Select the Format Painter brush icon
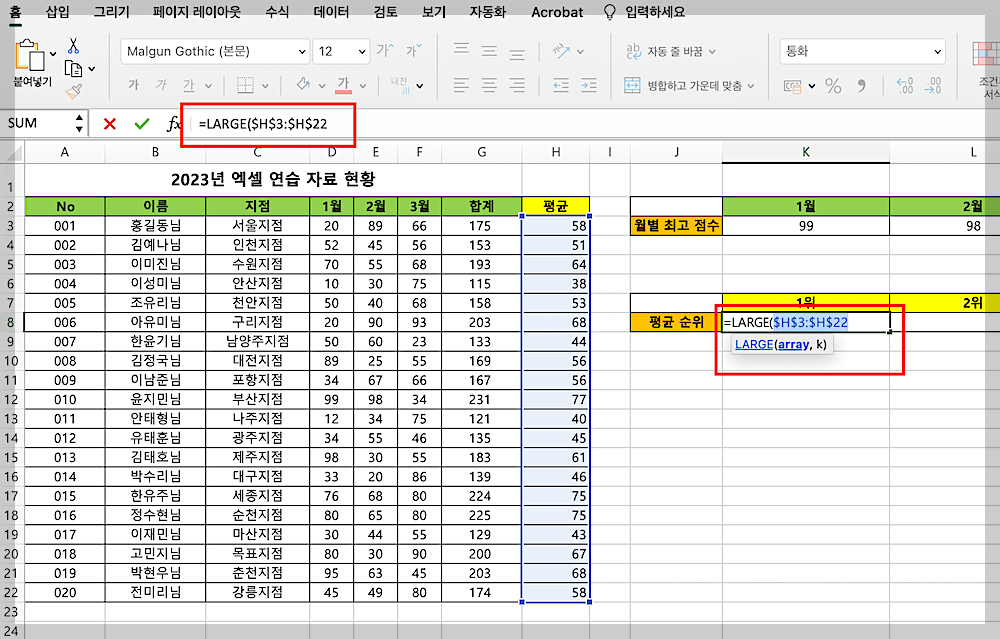Image resolution: width=1000 pixels, height=639 pixels. coord(74,91)
